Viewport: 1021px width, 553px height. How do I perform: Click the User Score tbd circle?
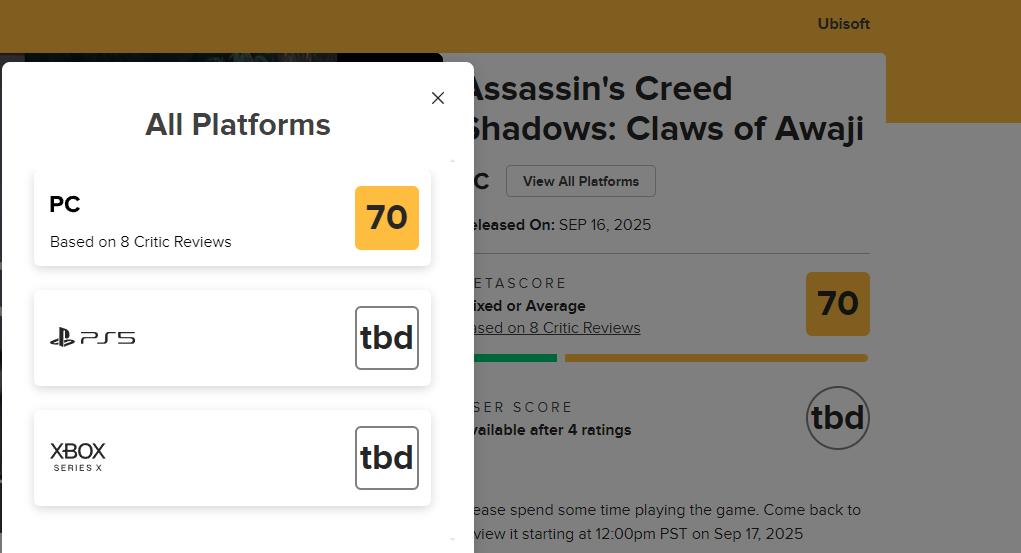[837, 418]
